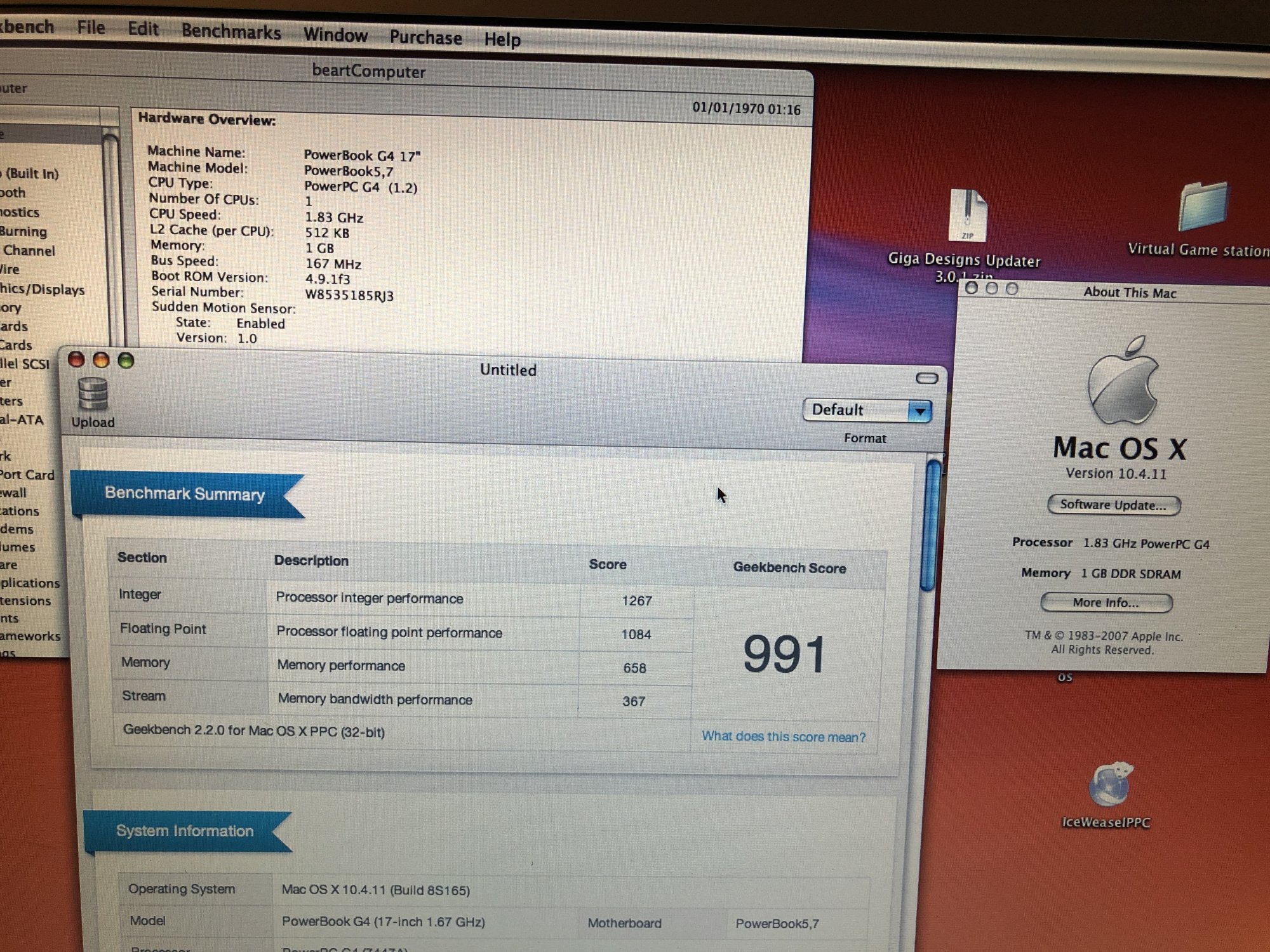
Task: Select AirPort Card in System Profiler sidebar
Action: point(27,475)
